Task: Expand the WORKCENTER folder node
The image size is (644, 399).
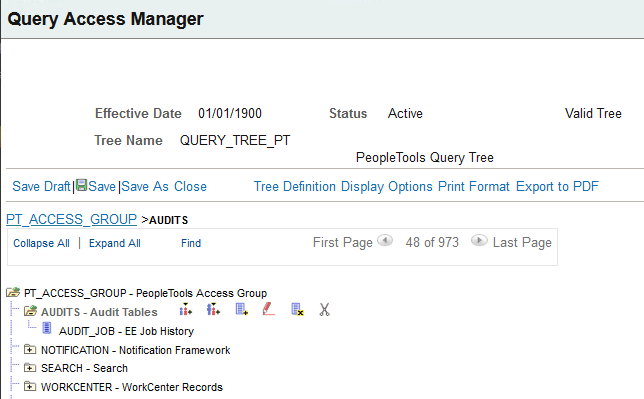Action: (x=30, y=386)
